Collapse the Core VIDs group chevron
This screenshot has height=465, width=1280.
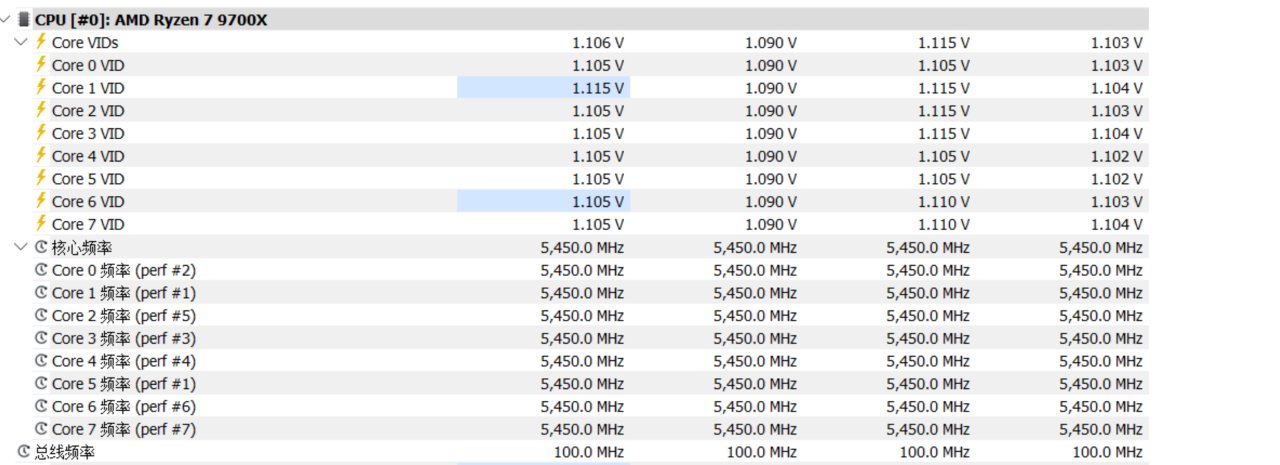21,42
